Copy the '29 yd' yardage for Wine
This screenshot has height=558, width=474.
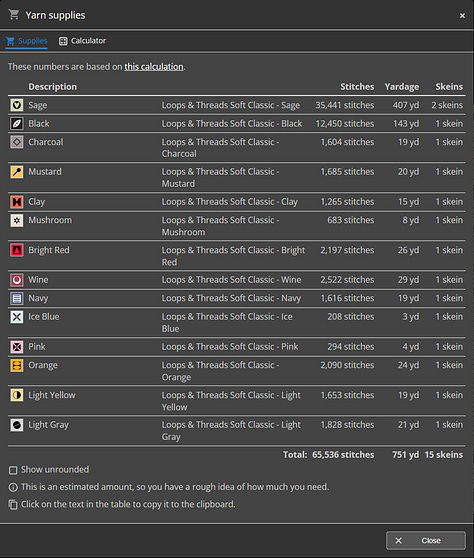pyautogui.click(x=408, y=280)
